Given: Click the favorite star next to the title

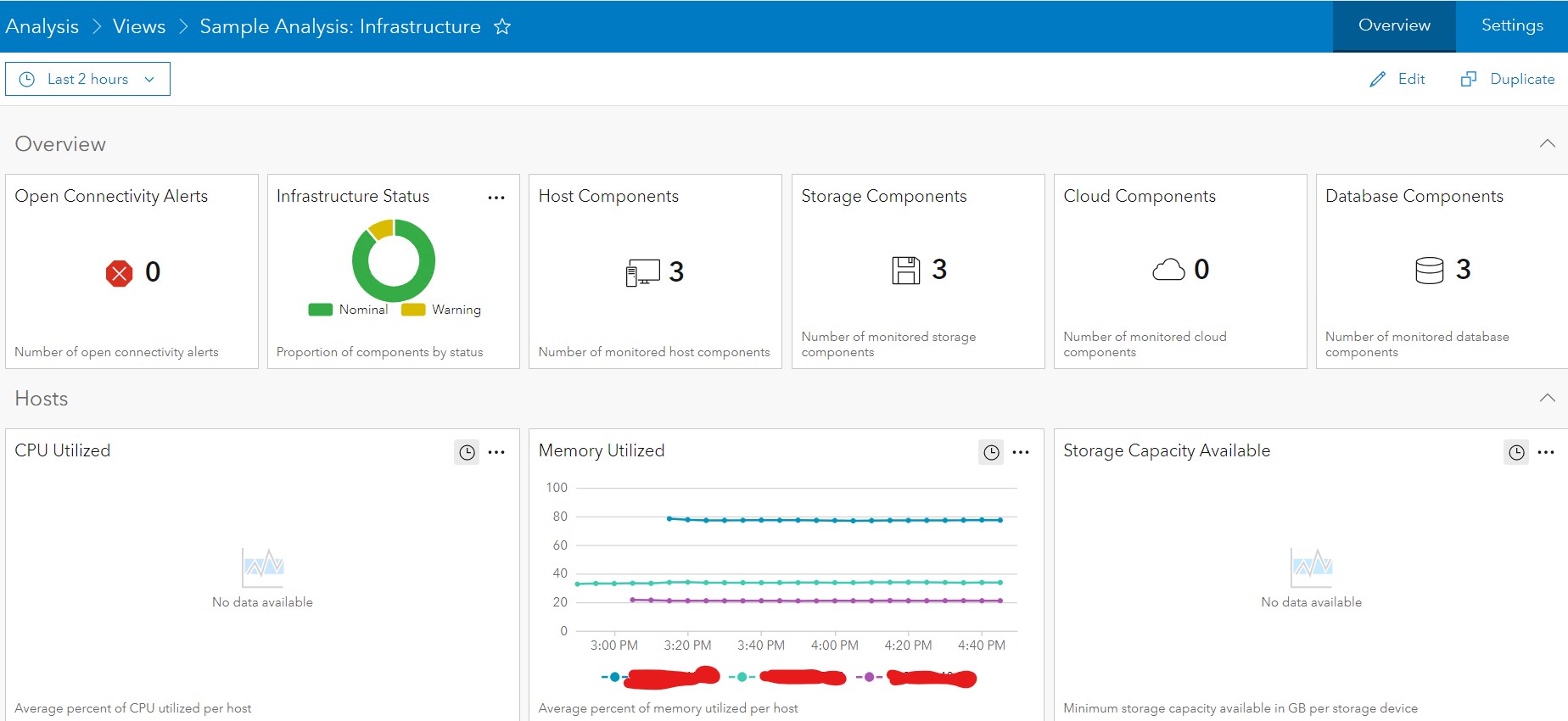Looking at the screenshot, I should (x=502, y=27).
